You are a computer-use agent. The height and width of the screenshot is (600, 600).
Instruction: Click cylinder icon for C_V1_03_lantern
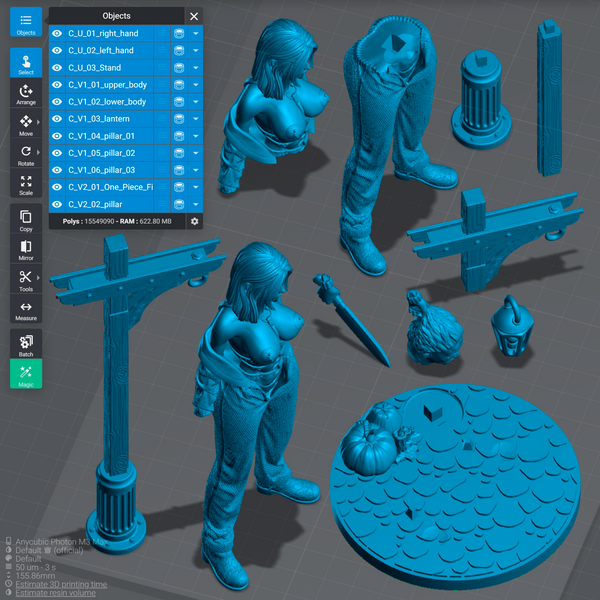179,119
